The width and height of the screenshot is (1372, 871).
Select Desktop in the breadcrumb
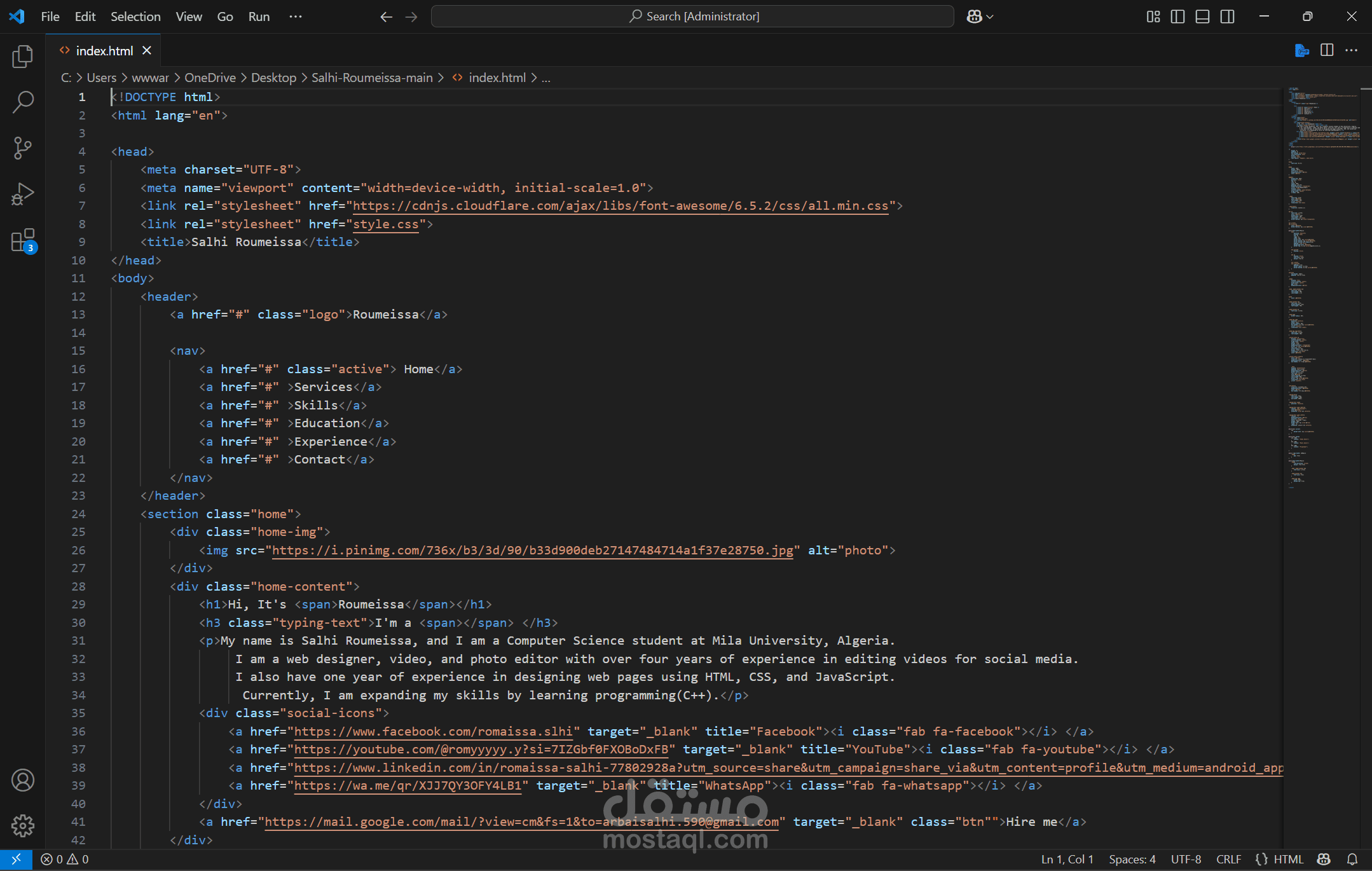274,78
